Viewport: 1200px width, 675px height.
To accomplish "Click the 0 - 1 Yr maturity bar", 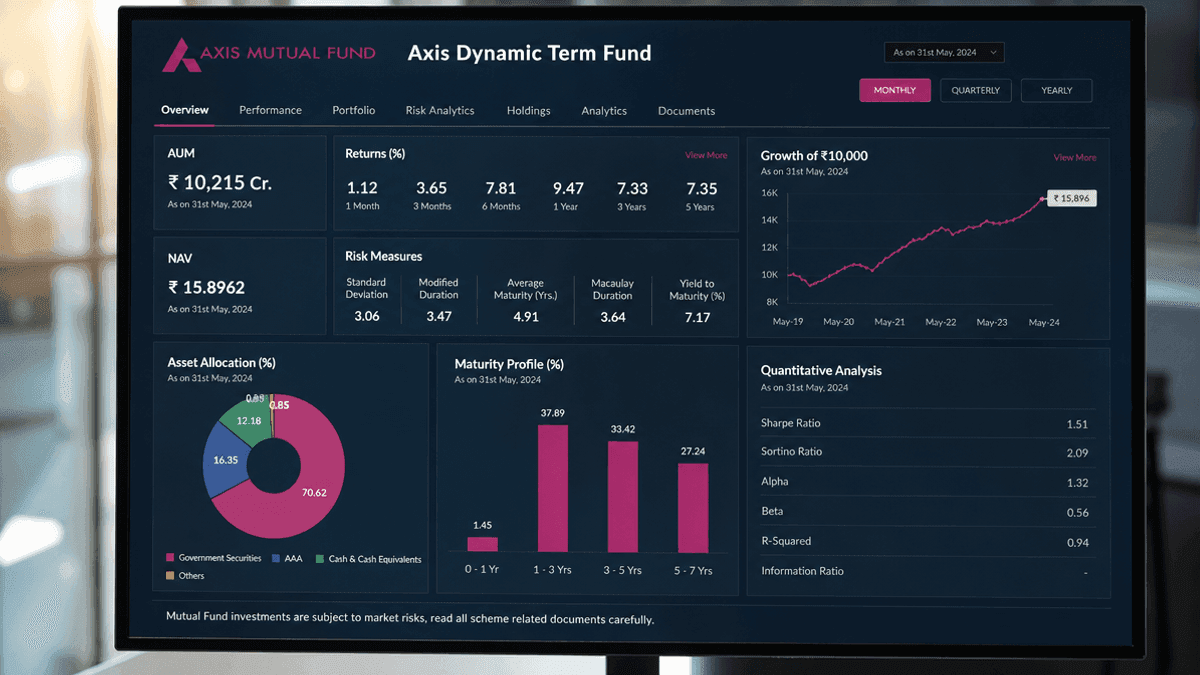I will (482, 544).
